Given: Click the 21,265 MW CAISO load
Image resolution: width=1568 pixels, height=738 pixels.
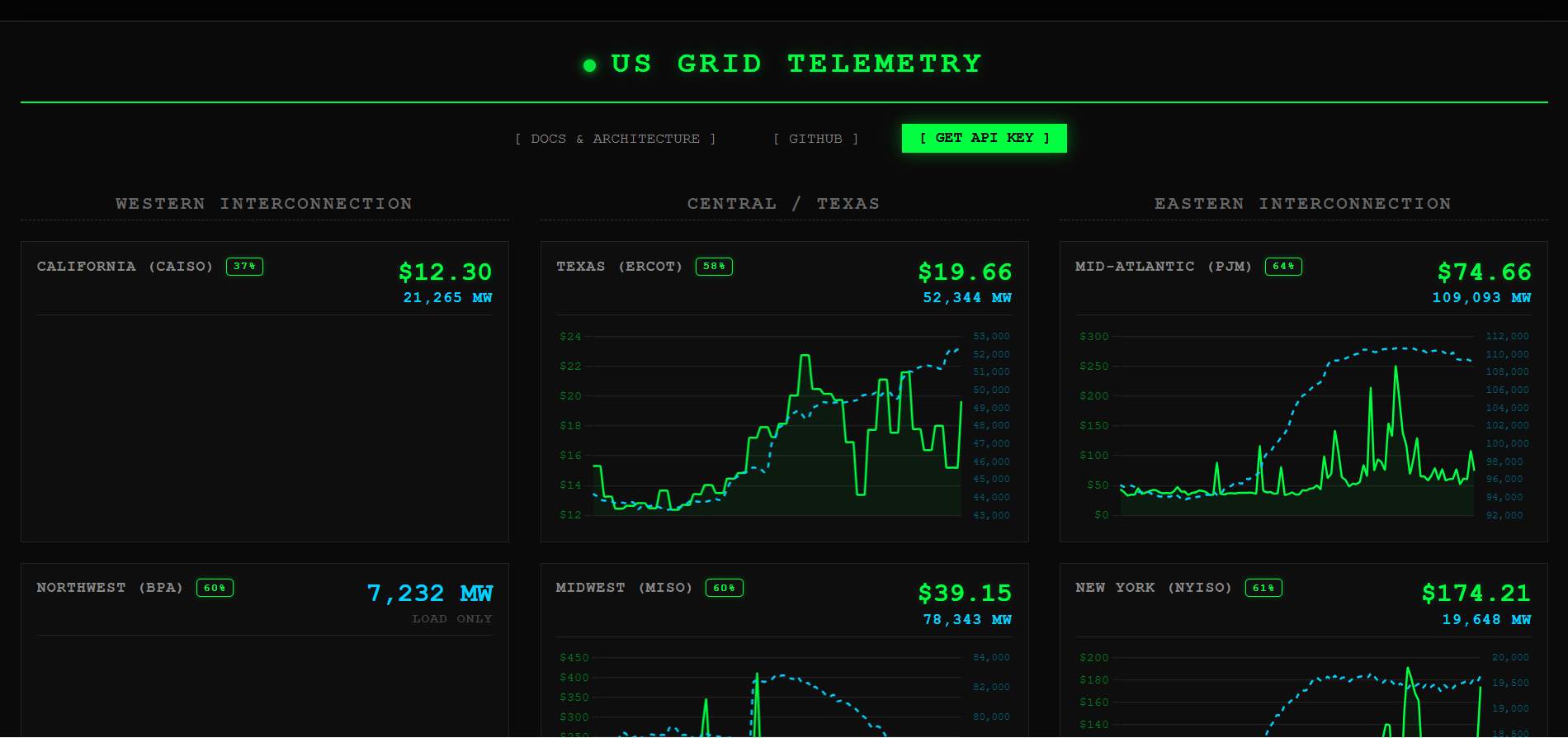Looking at the screenshot, I should pyautogui.click(x=447, y=297).
